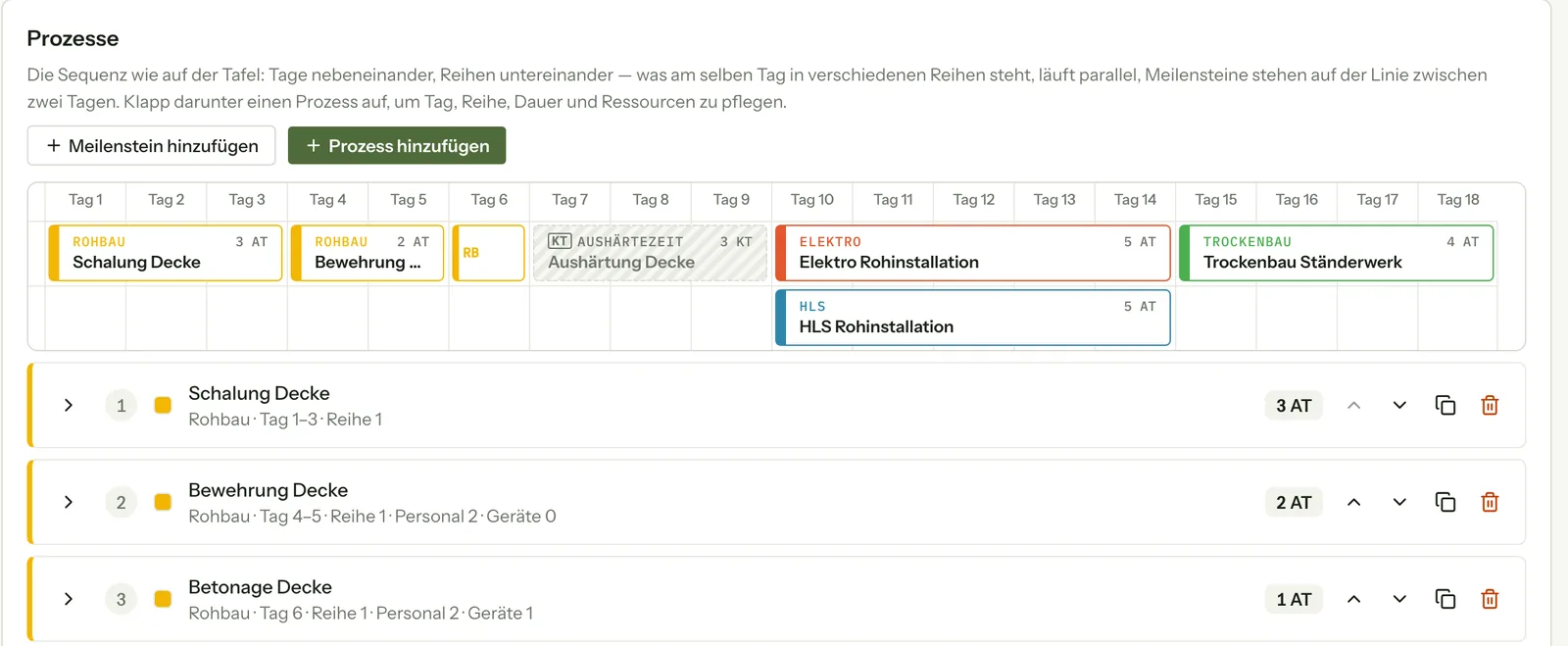This screenshot has width=1568, height=646.
Task: Select the Trockenbau Ständerwerk timeline block
Action: click(x=1337, y=253)
